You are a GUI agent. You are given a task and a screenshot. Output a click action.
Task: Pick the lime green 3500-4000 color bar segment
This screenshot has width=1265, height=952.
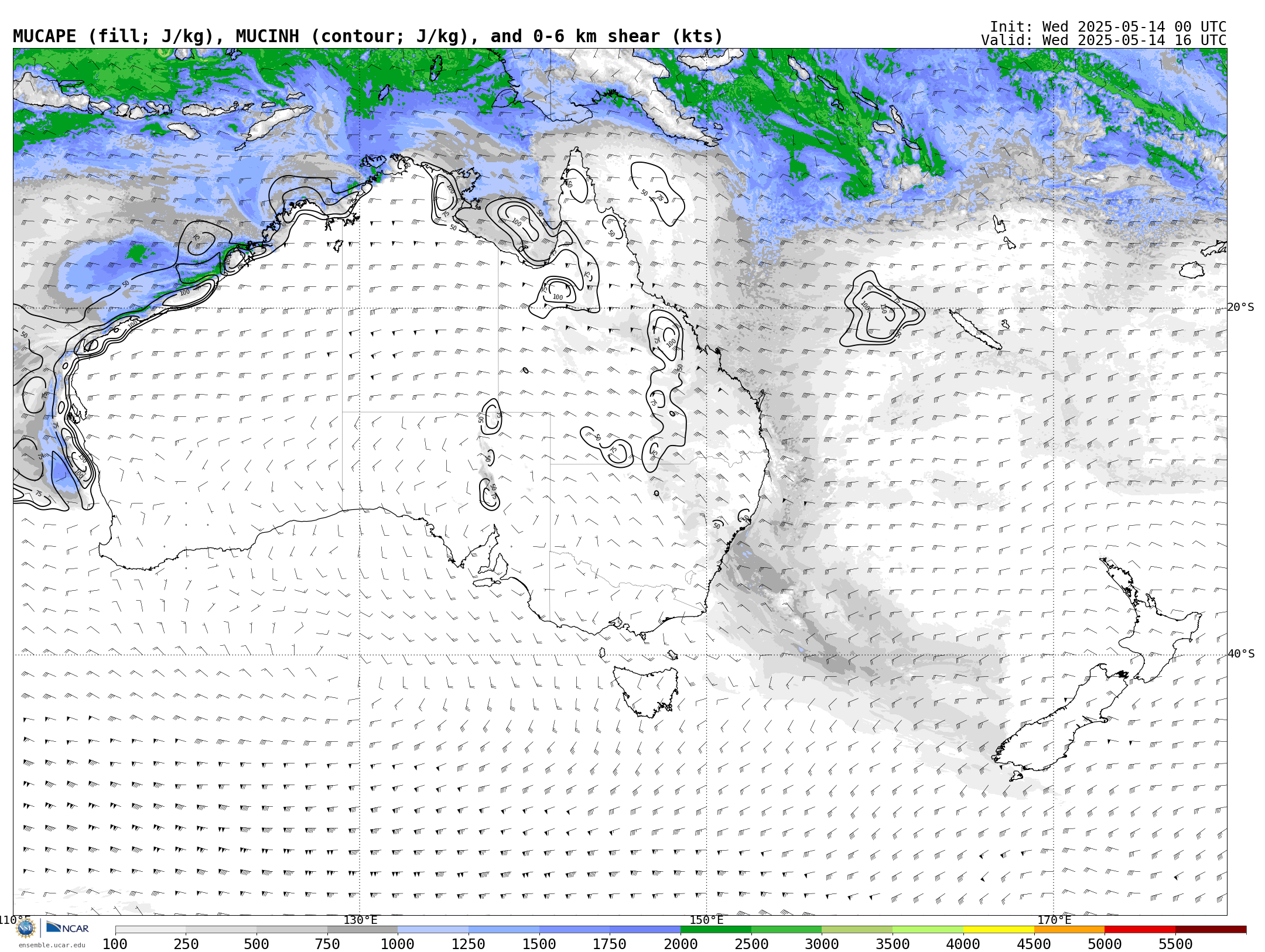[x=928, y=930]
